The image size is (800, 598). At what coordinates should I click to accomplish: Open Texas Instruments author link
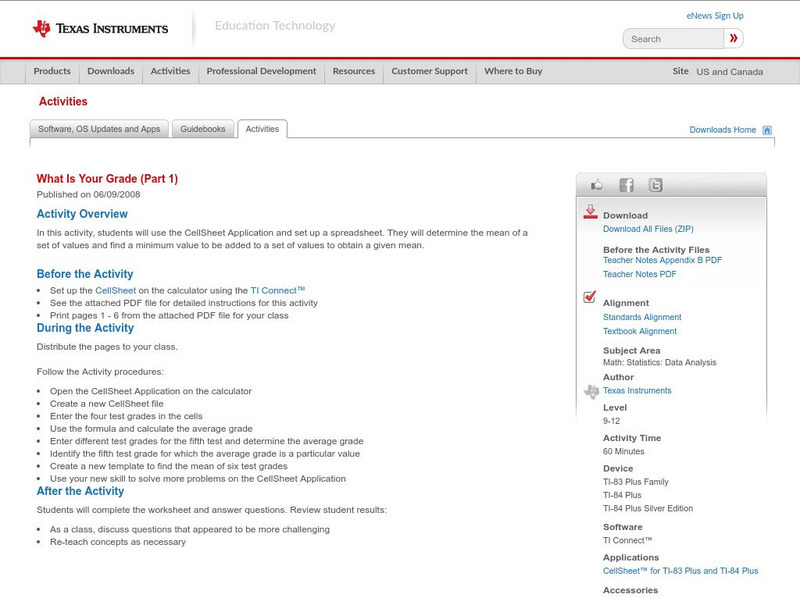tap(637, 390)
